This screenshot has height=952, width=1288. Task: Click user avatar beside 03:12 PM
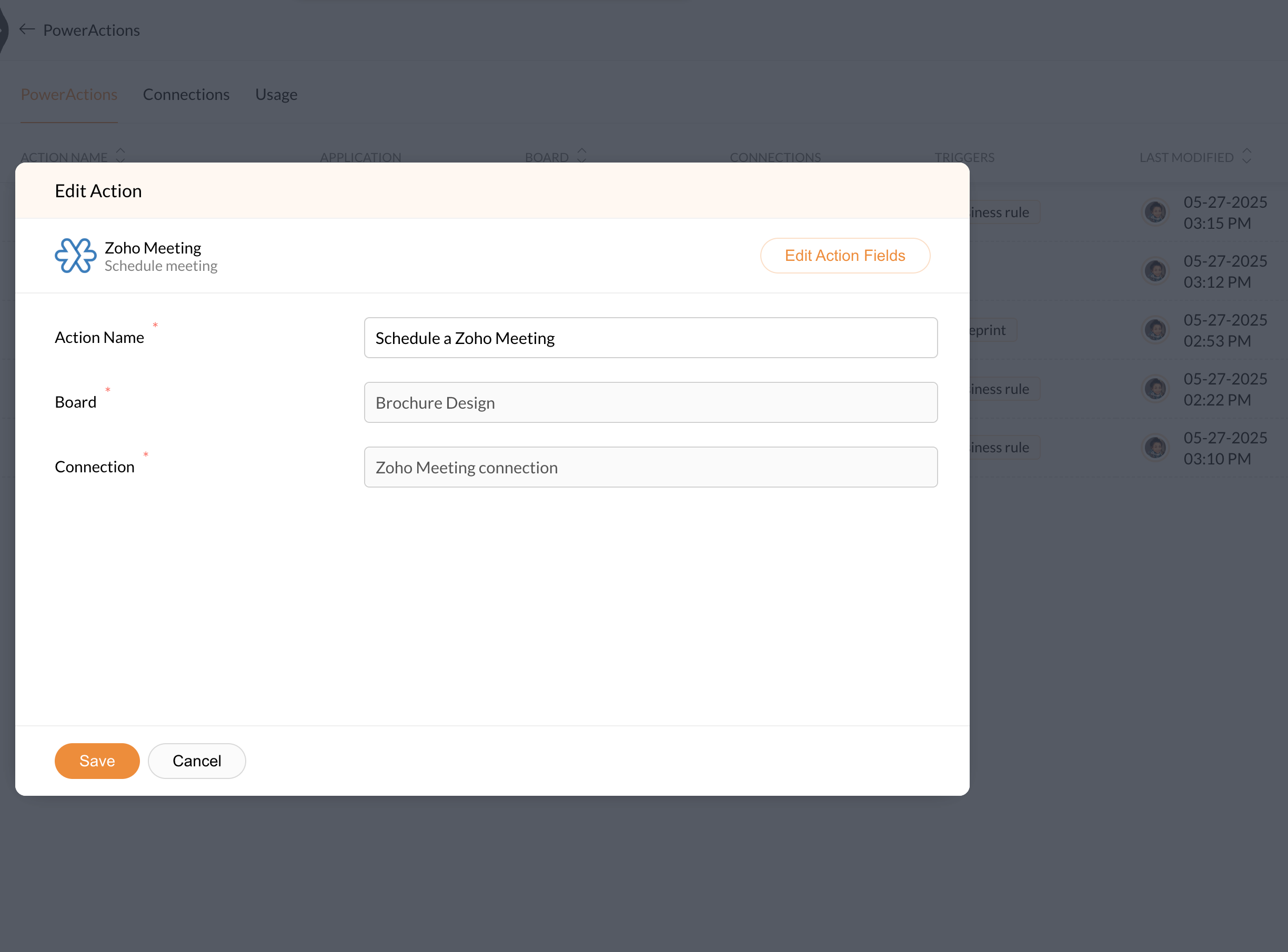tap(1155, 271)
